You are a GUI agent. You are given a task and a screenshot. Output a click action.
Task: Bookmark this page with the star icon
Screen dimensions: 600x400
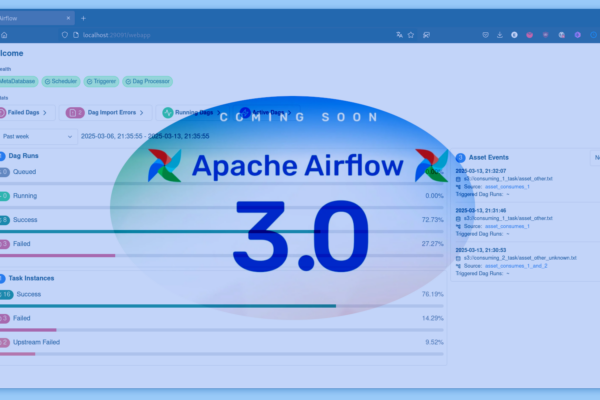[x=411, y=35]
